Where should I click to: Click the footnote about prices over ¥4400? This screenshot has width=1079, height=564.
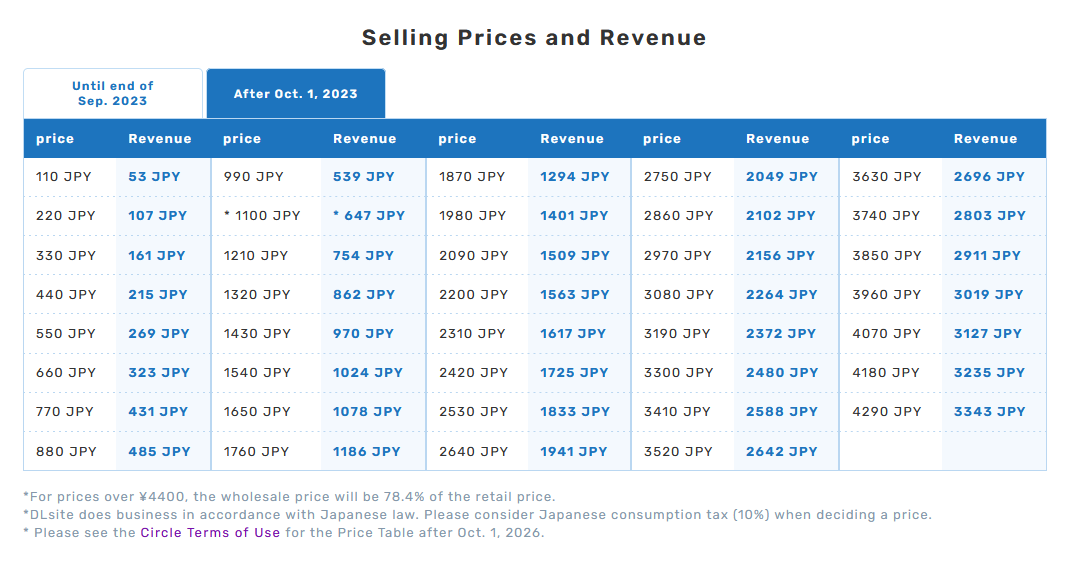click(x=288, y=497)
